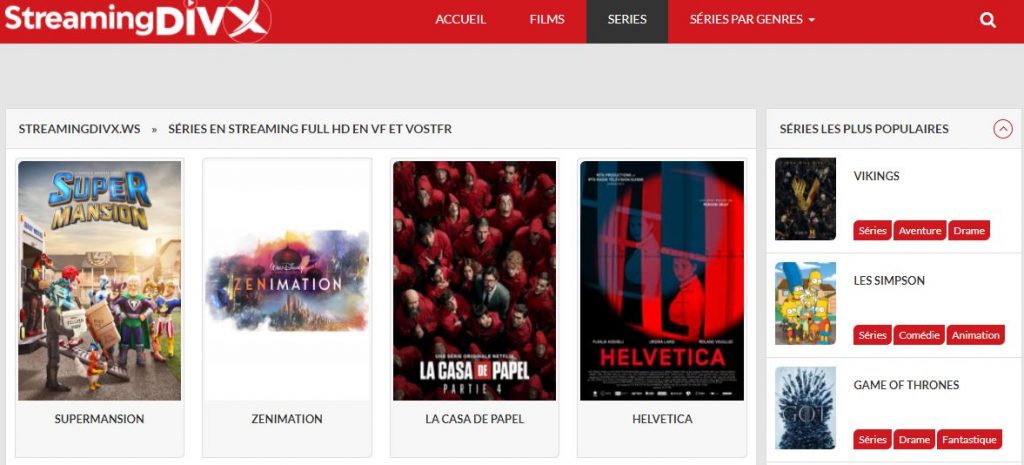
Task: Open the Films menu item
Action: 547,20
